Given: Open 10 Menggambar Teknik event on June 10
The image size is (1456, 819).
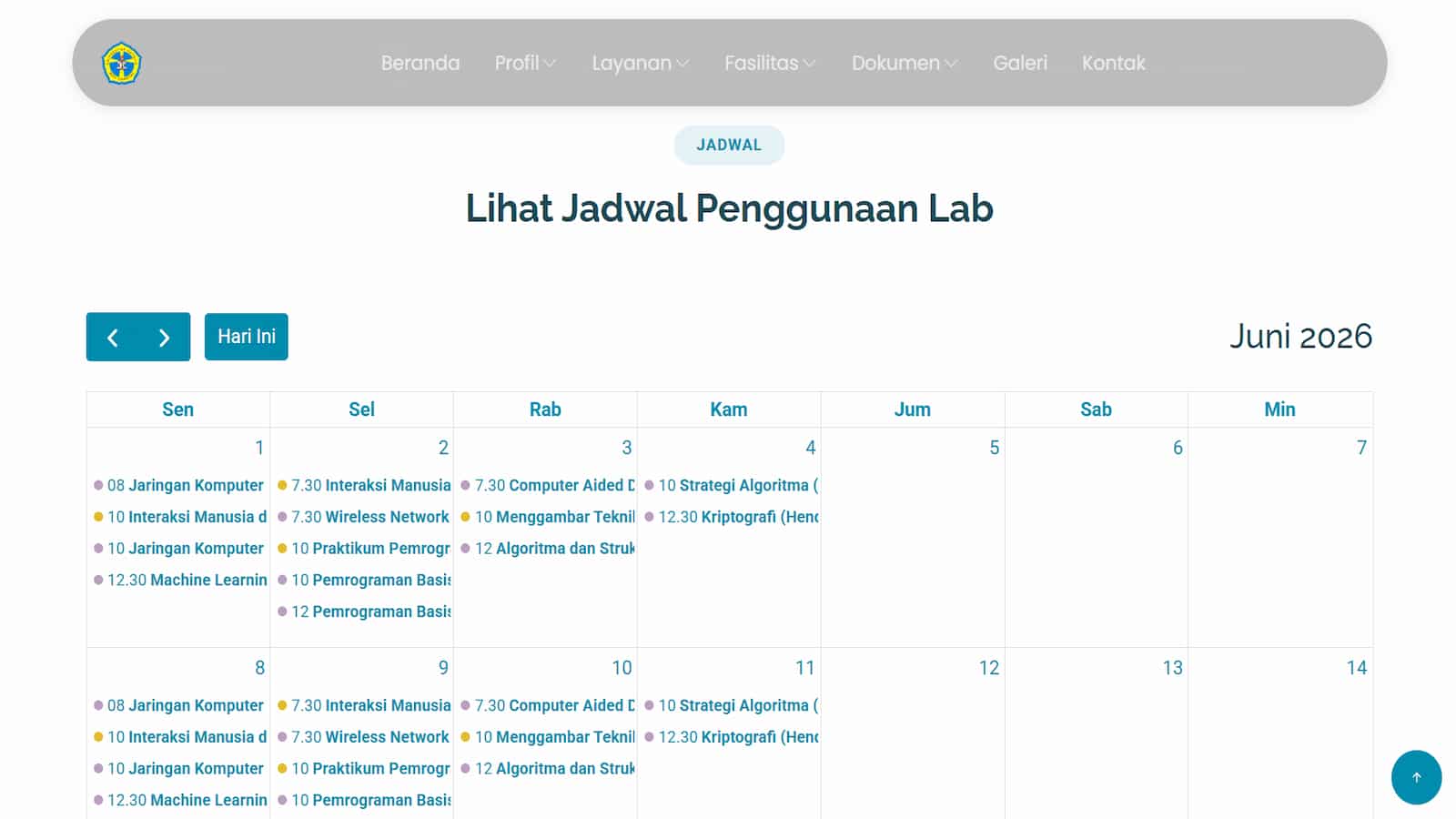Looking at the screenshot, I should [547, 737].
